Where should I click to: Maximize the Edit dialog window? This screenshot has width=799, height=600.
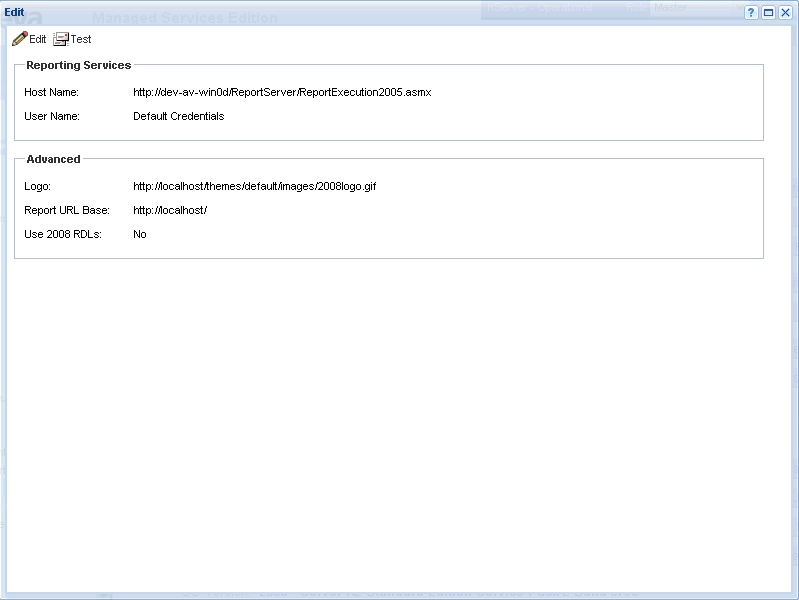tap(768, 13)
